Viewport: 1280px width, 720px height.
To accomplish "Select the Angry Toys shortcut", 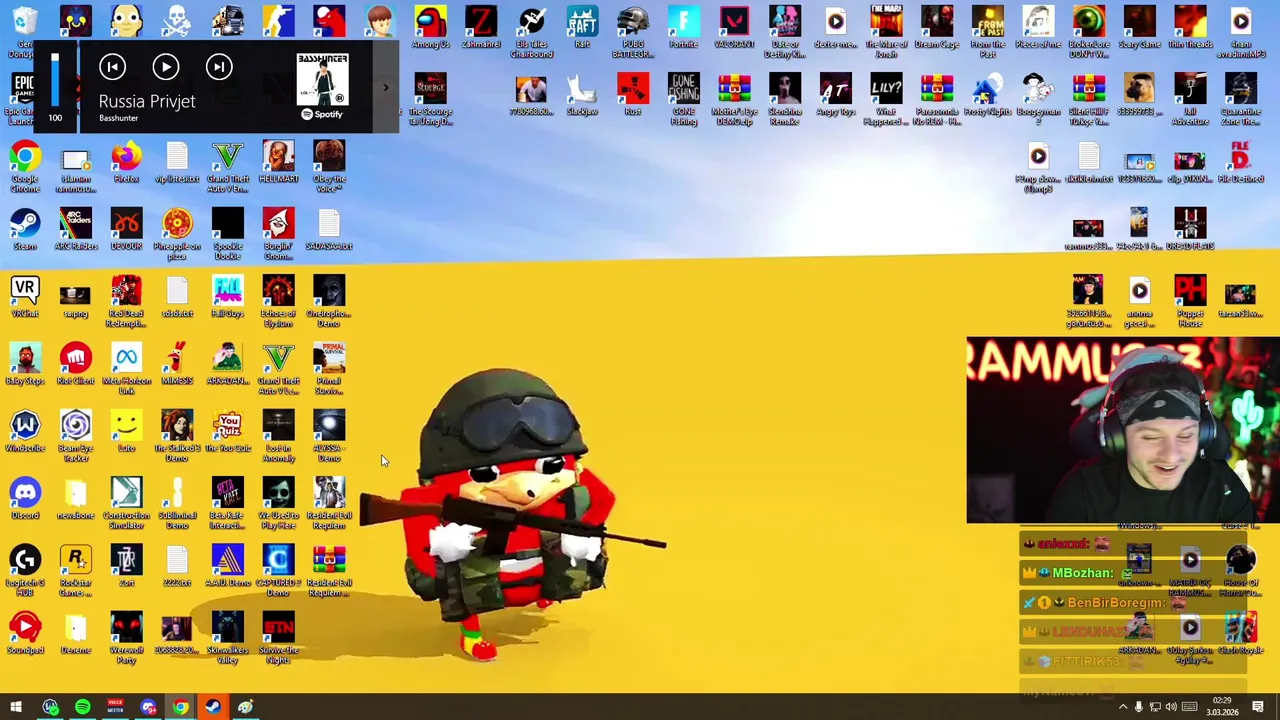I will point(835,95).
